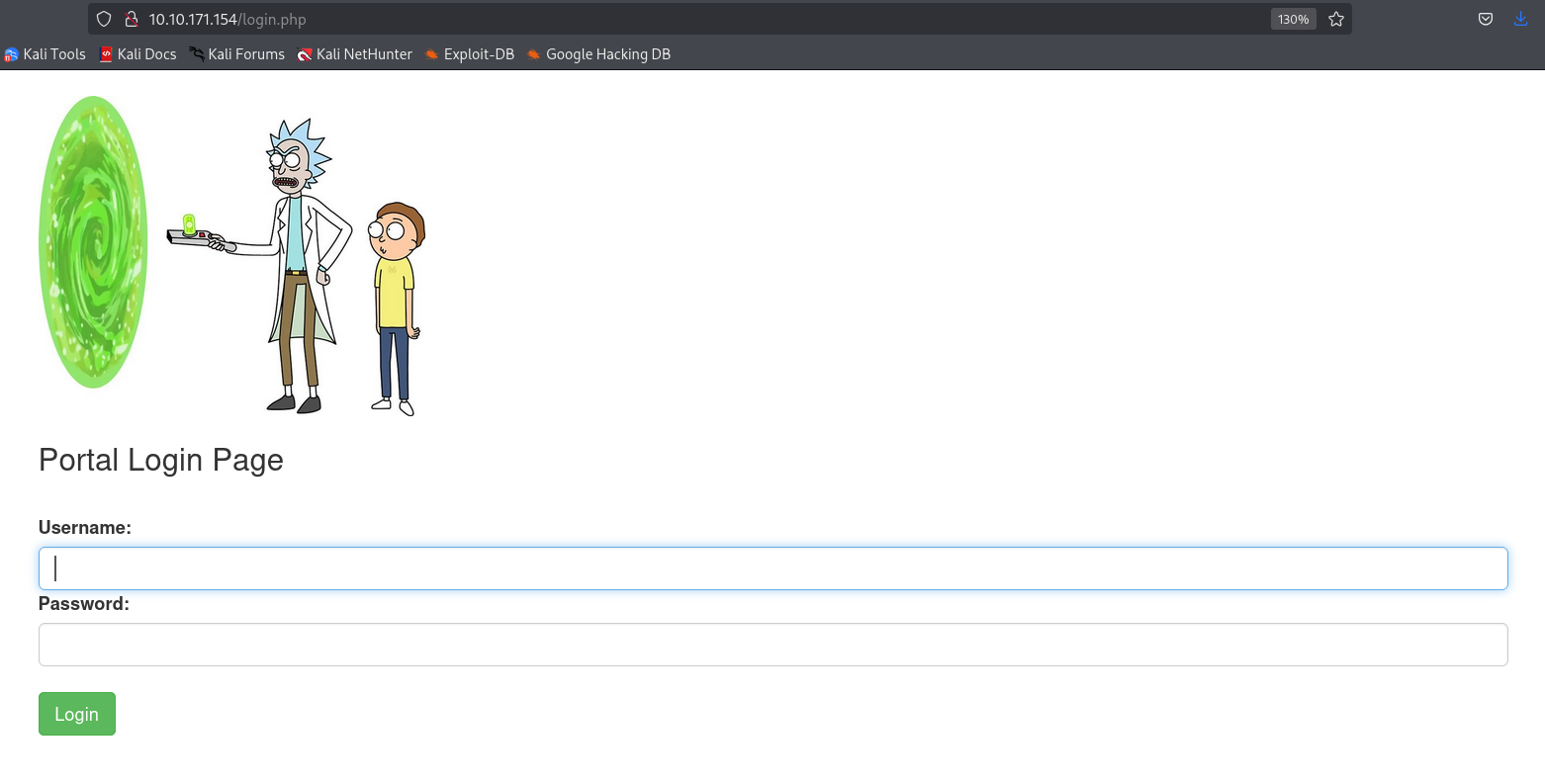This screenshot has height=784, width=1545.
Task: Click the Username input field
Action: (772, 567)
